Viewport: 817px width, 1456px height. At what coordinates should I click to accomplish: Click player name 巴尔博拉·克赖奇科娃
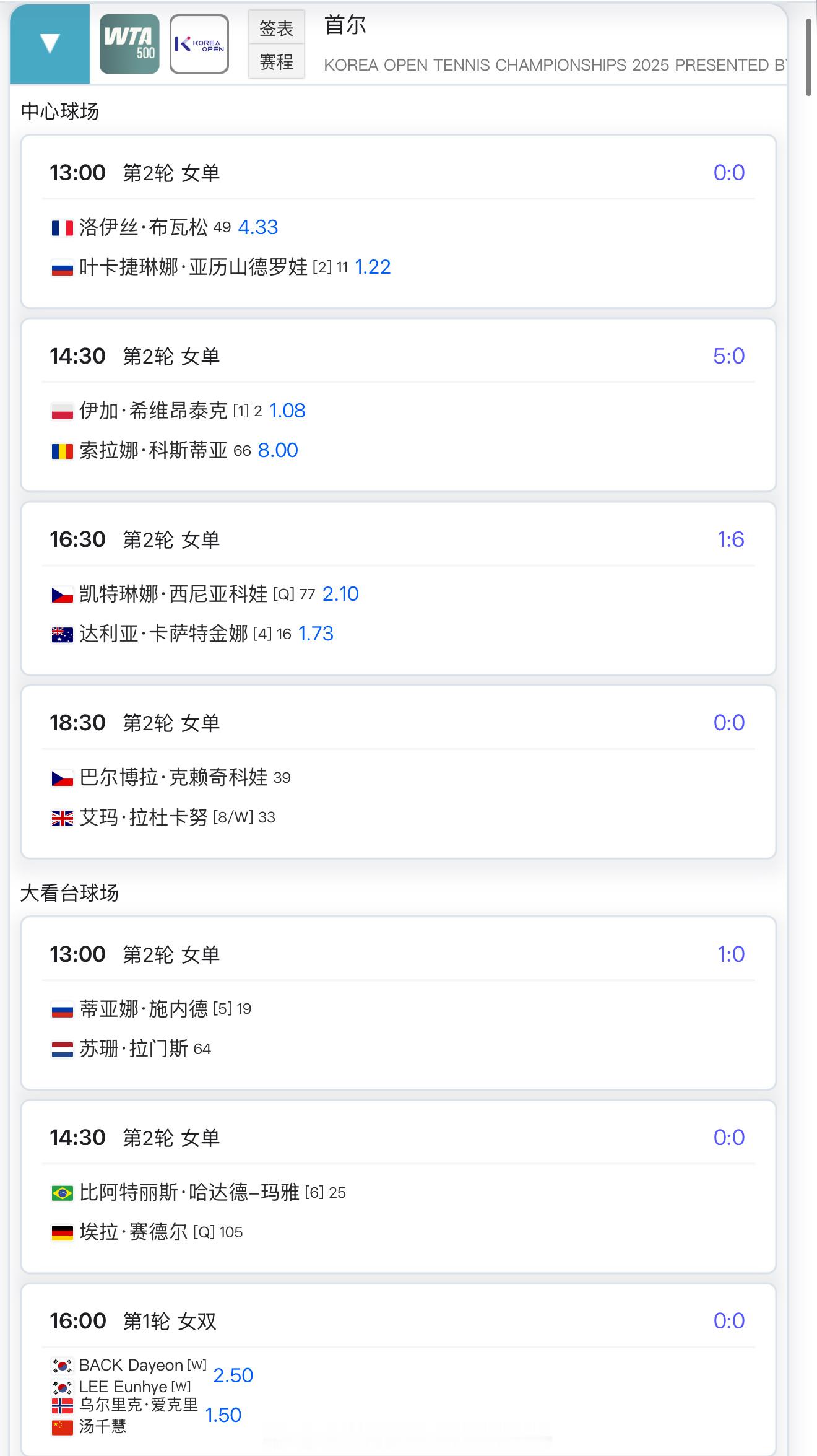click(x=173, y=777)
